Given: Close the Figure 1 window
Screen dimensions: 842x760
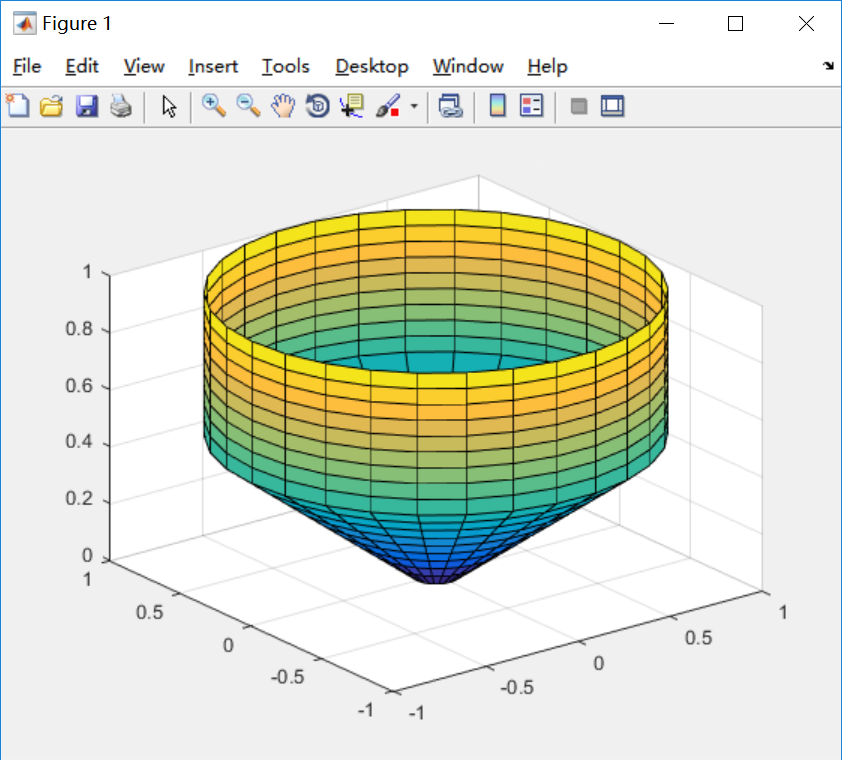Looking at the screenshot, I should pyautogui.click(x=806, y=24).
